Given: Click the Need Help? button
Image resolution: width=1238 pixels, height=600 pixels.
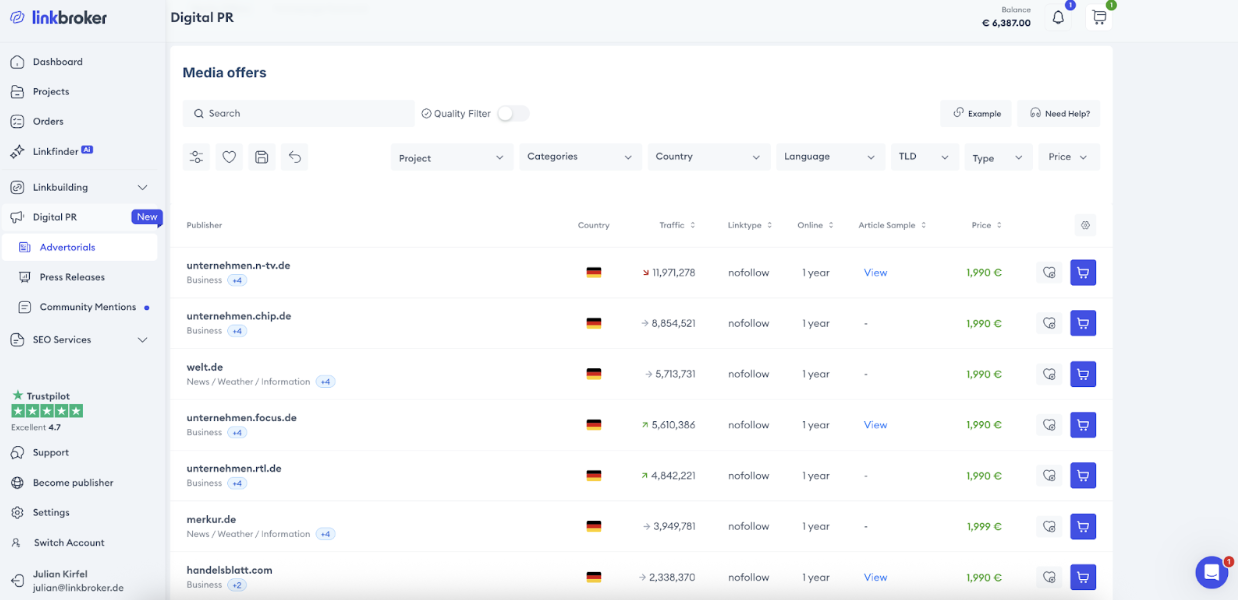Looking at the screenshot, I should (x=1059, y=114).
